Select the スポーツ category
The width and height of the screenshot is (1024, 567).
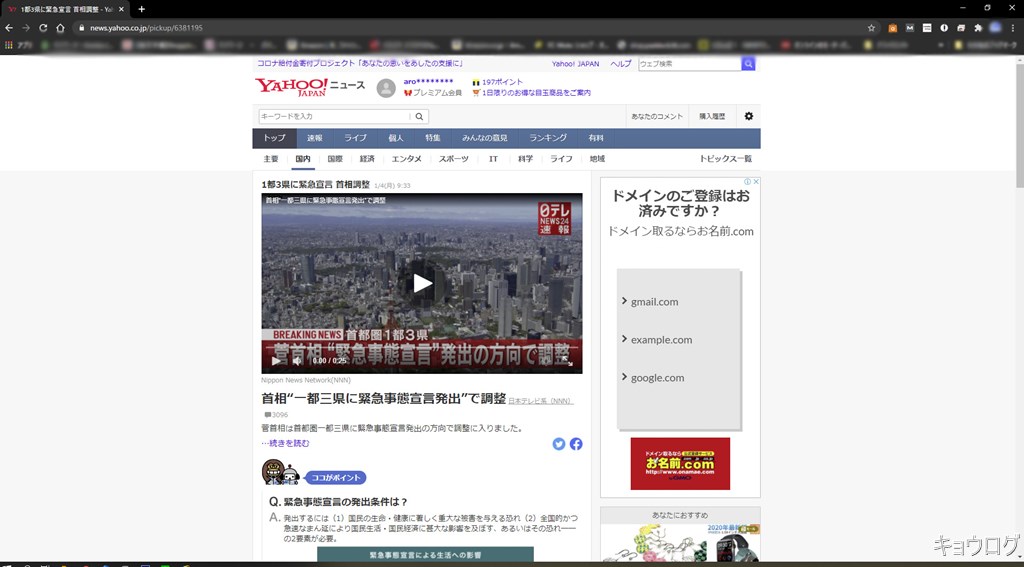pyautogui.click(x=453, y=159)
